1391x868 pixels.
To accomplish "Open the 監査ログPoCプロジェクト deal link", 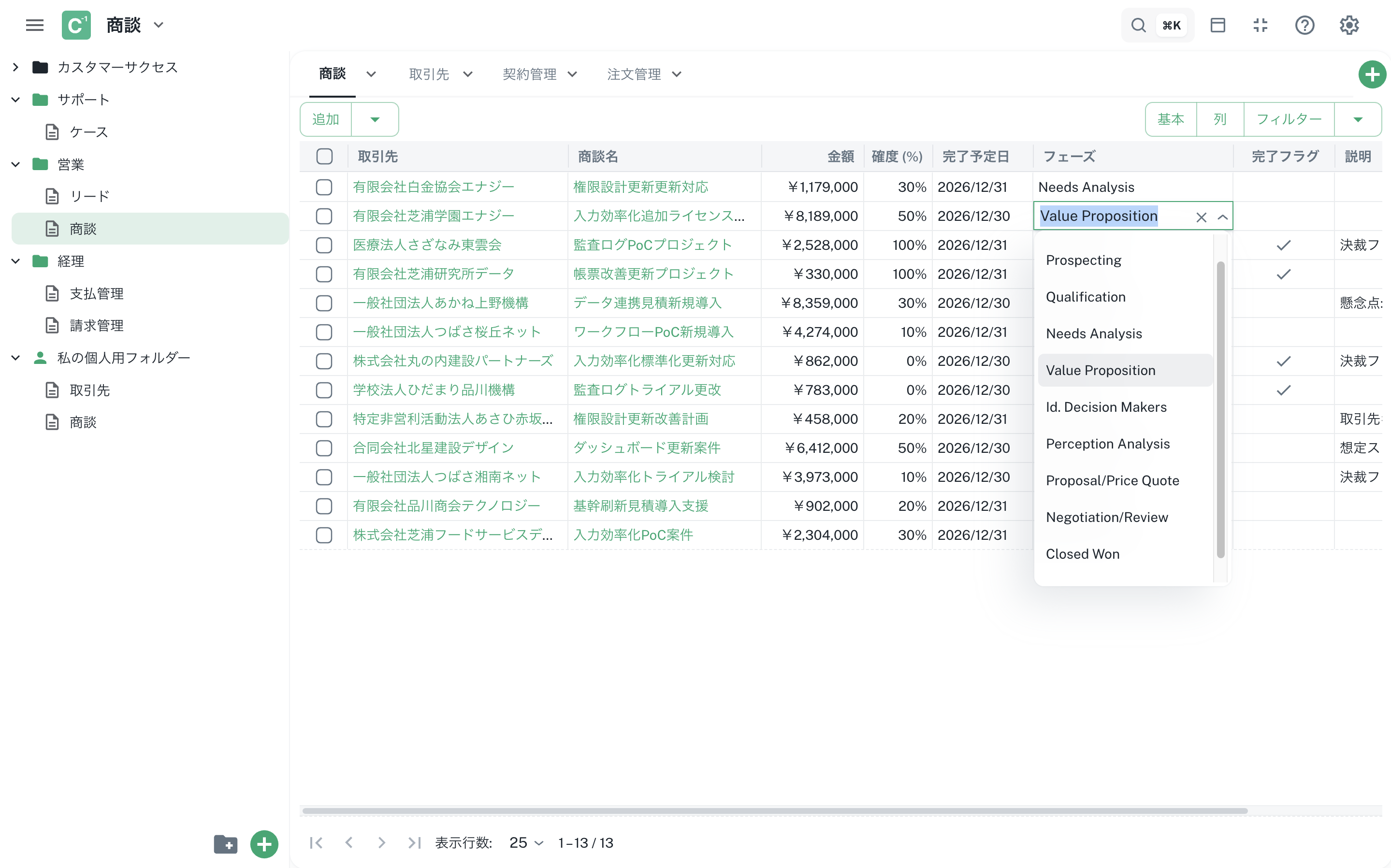I will tap(652, 245).
